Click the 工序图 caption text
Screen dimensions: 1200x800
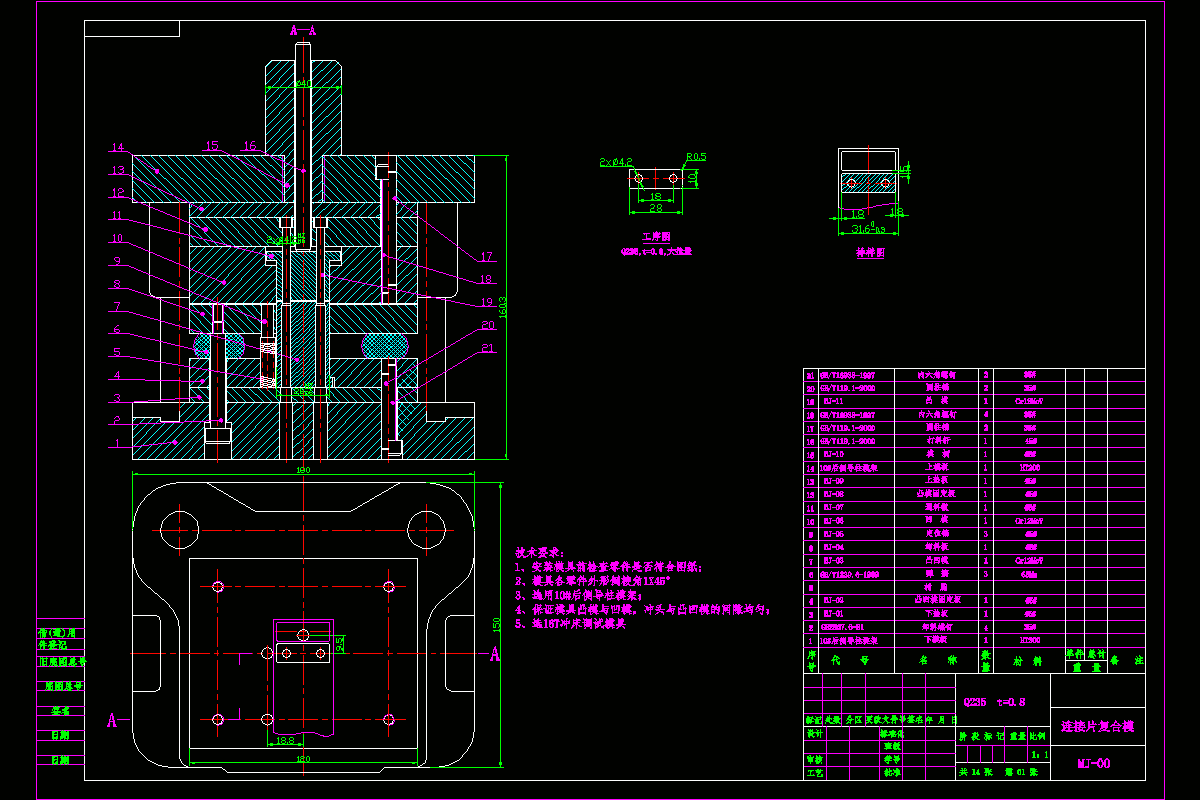(x=655, y=239)
